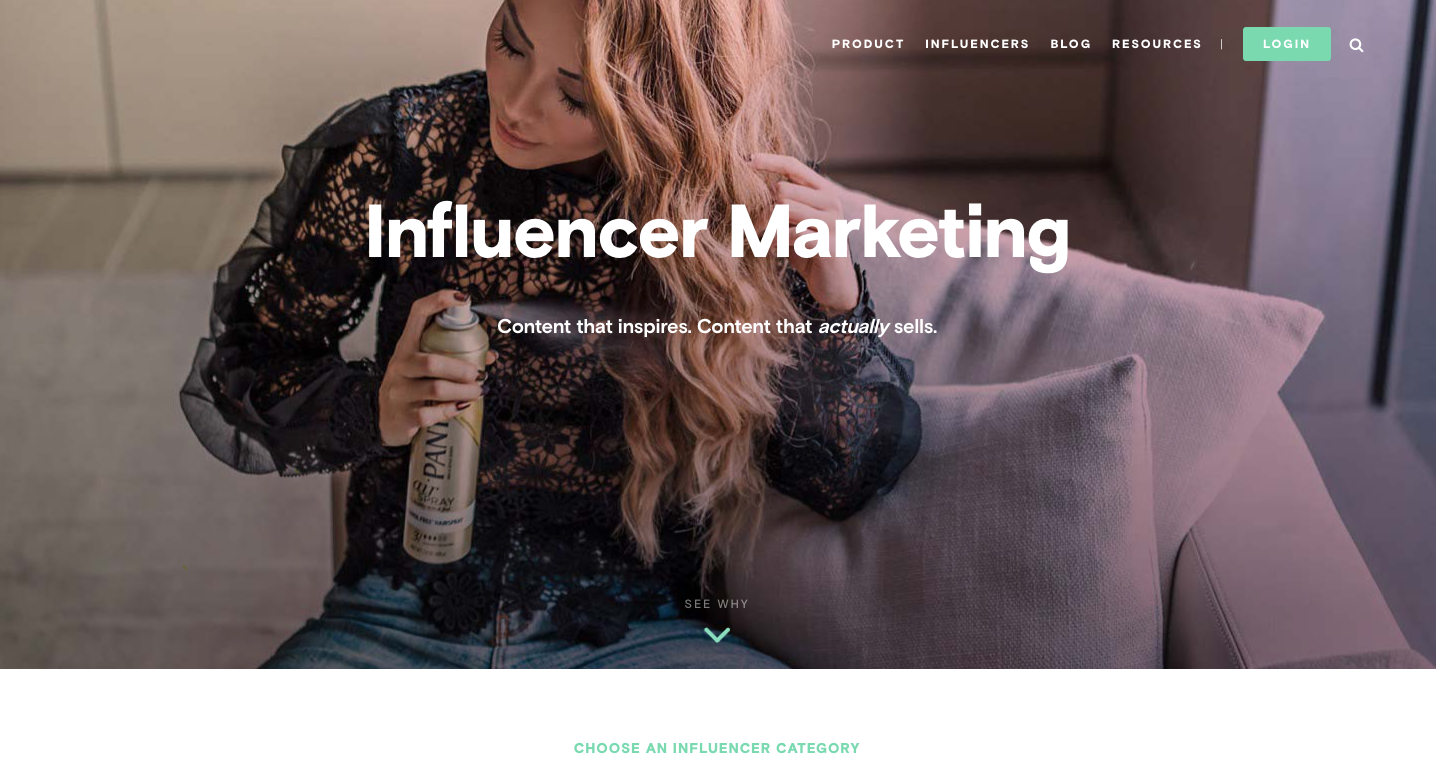Click the italic word 'actually'

853,327
